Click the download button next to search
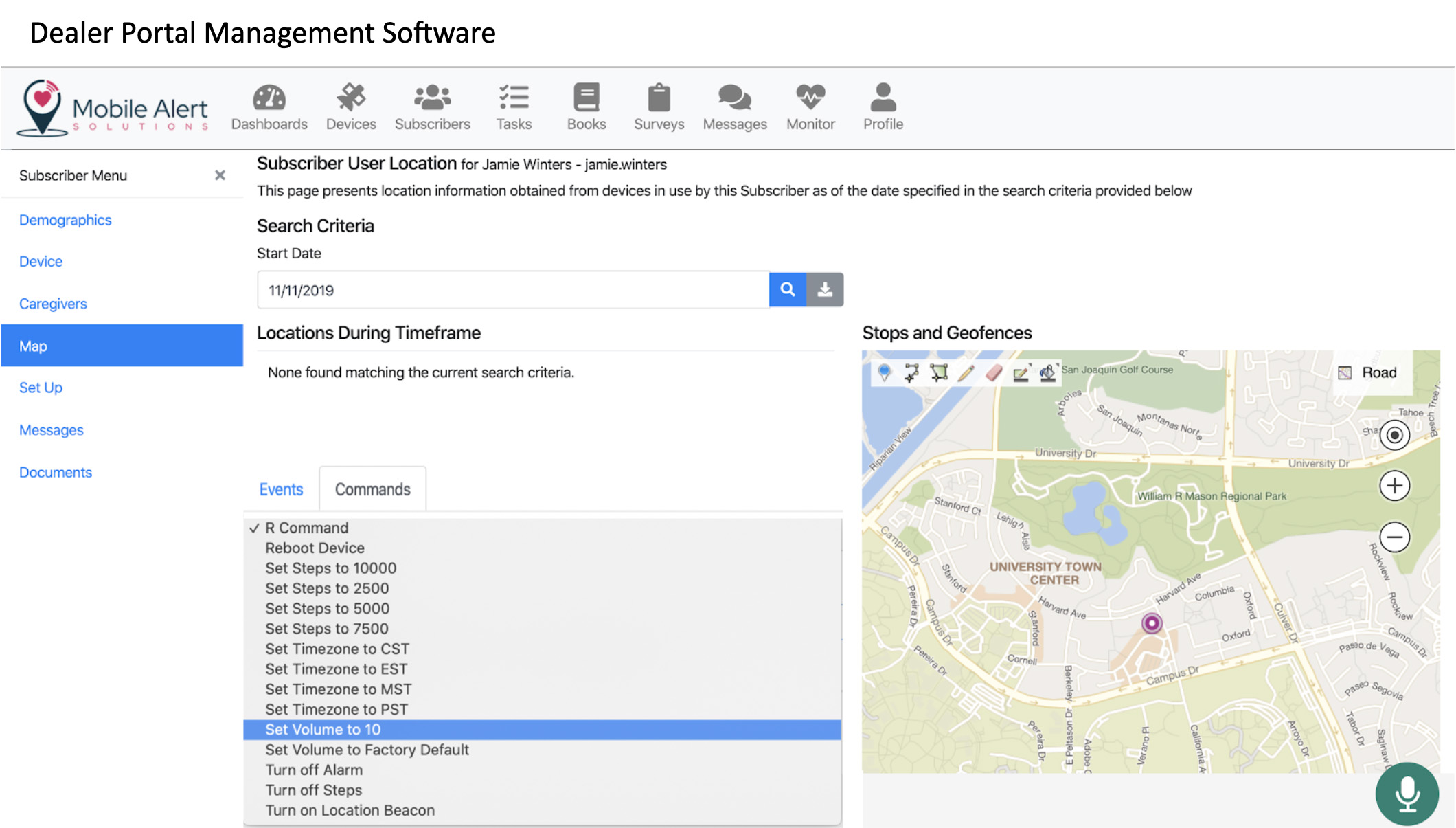Image resolution: width=1456 pixels, height=828 pixels. (x=825, y=290)
